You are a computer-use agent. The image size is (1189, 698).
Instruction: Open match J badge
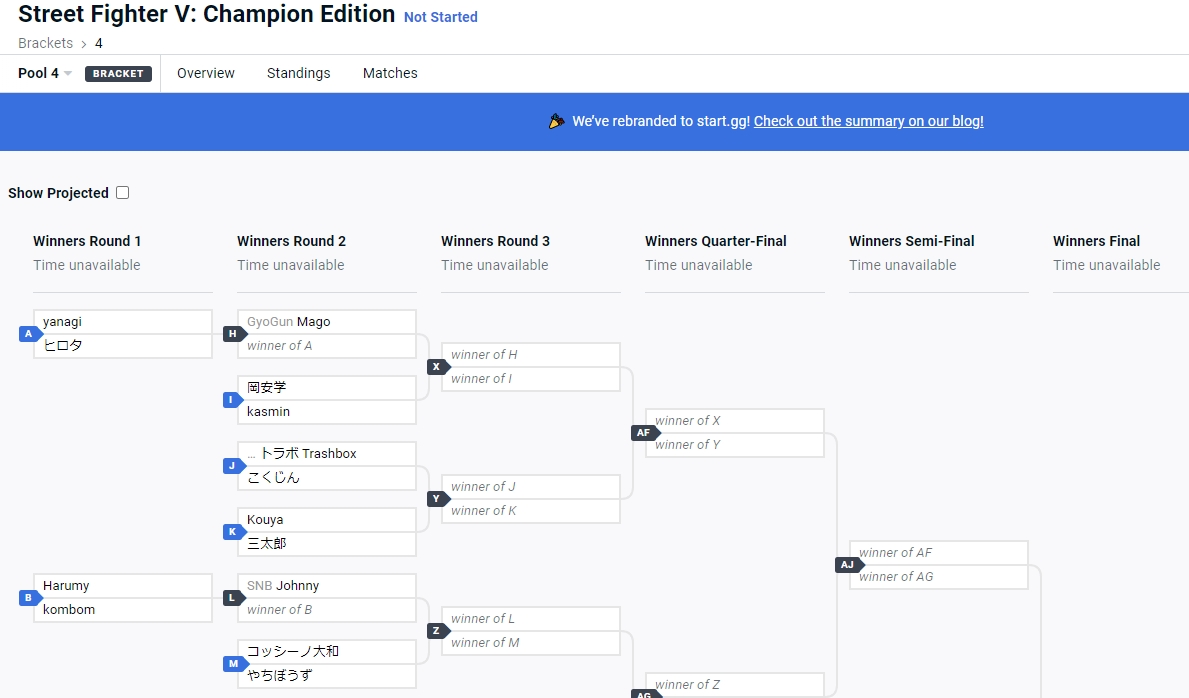pos(233,466)
